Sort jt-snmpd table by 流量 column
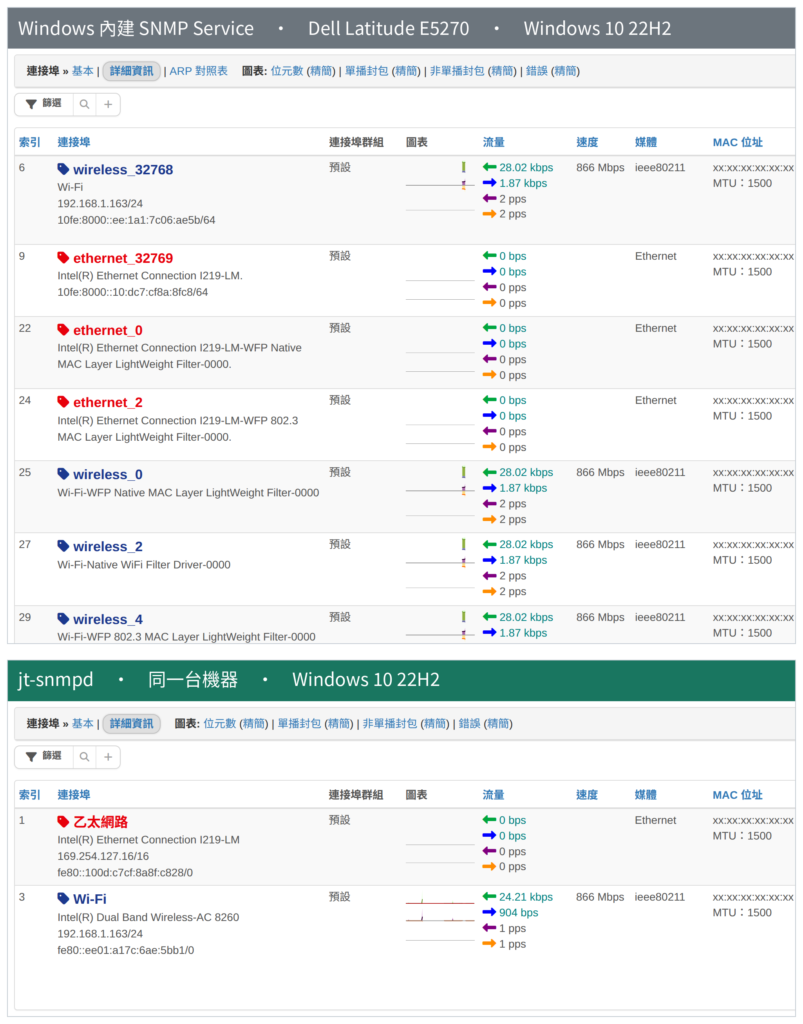The height and width of the screenshot is (1024, 803). coord(494,795)
